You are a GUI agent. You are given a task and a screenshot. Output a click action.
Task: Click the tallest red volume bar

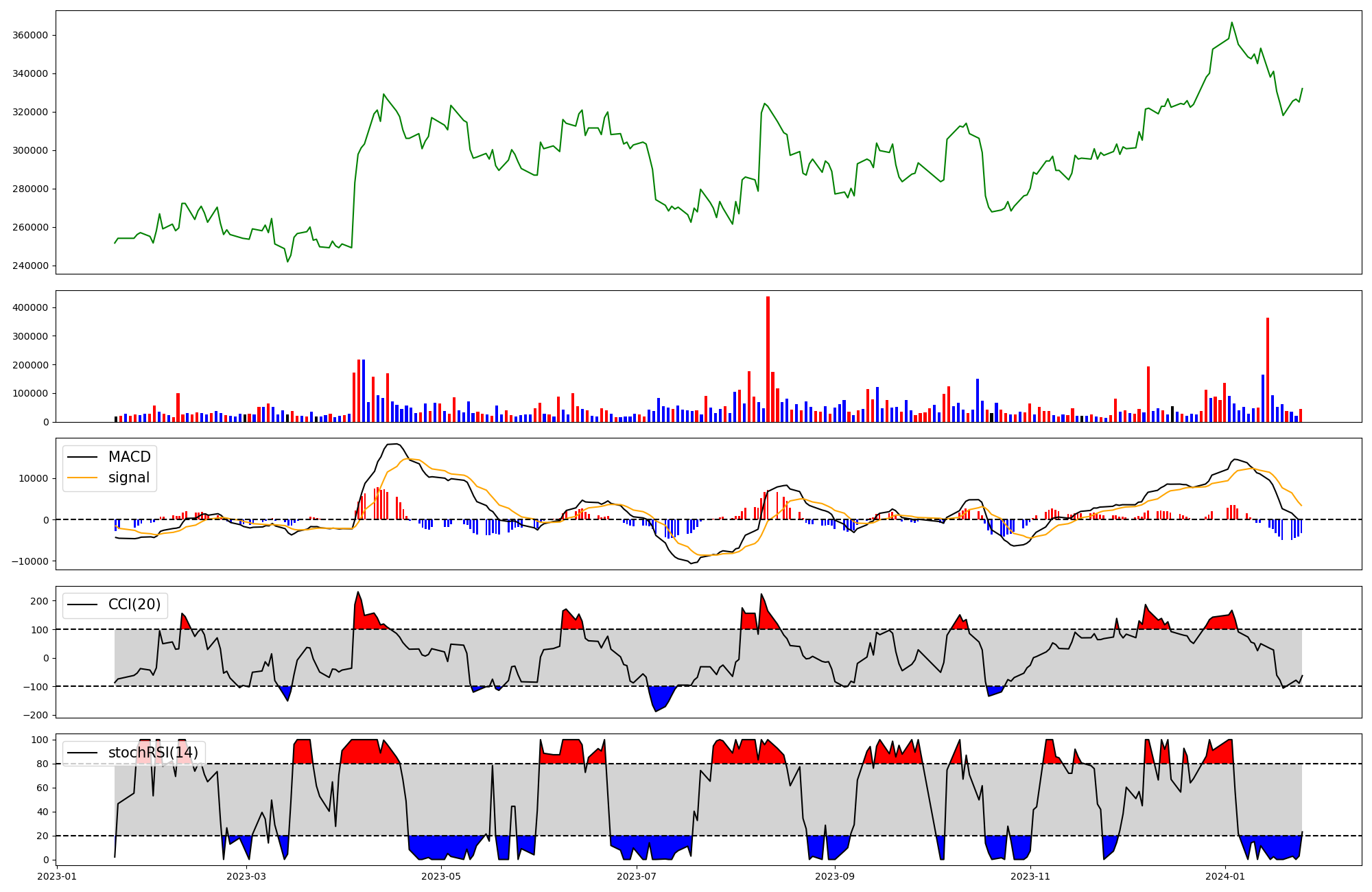(768, 357)
